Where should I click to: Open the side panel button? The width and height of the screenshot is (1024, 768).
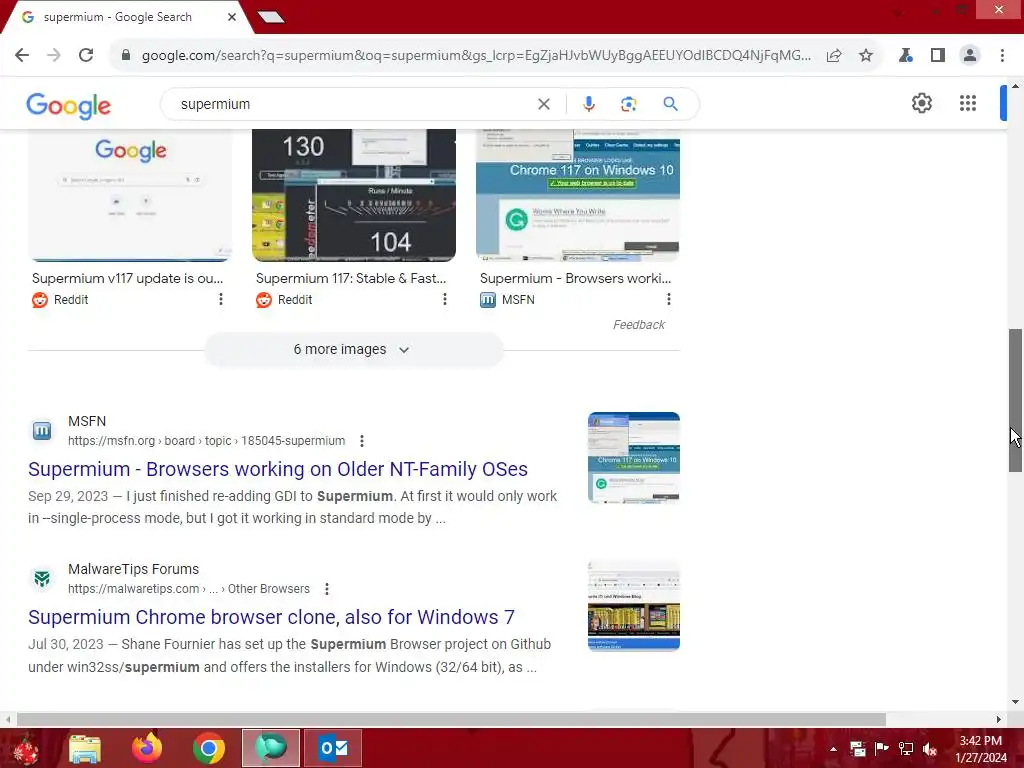point(938,56)
